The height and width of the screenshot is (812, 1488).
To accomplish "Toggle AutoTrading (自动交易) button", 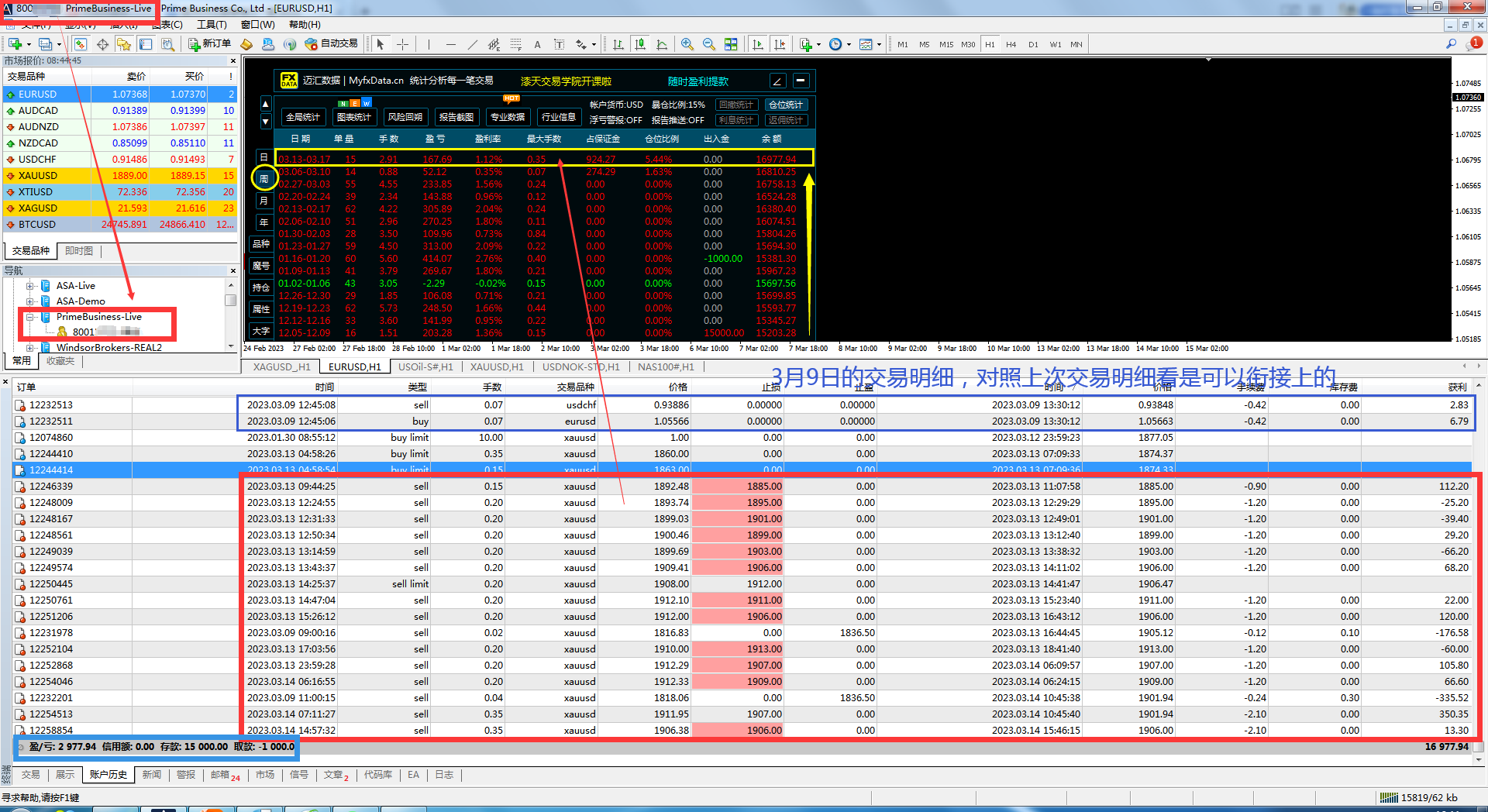I will point(332,44).
